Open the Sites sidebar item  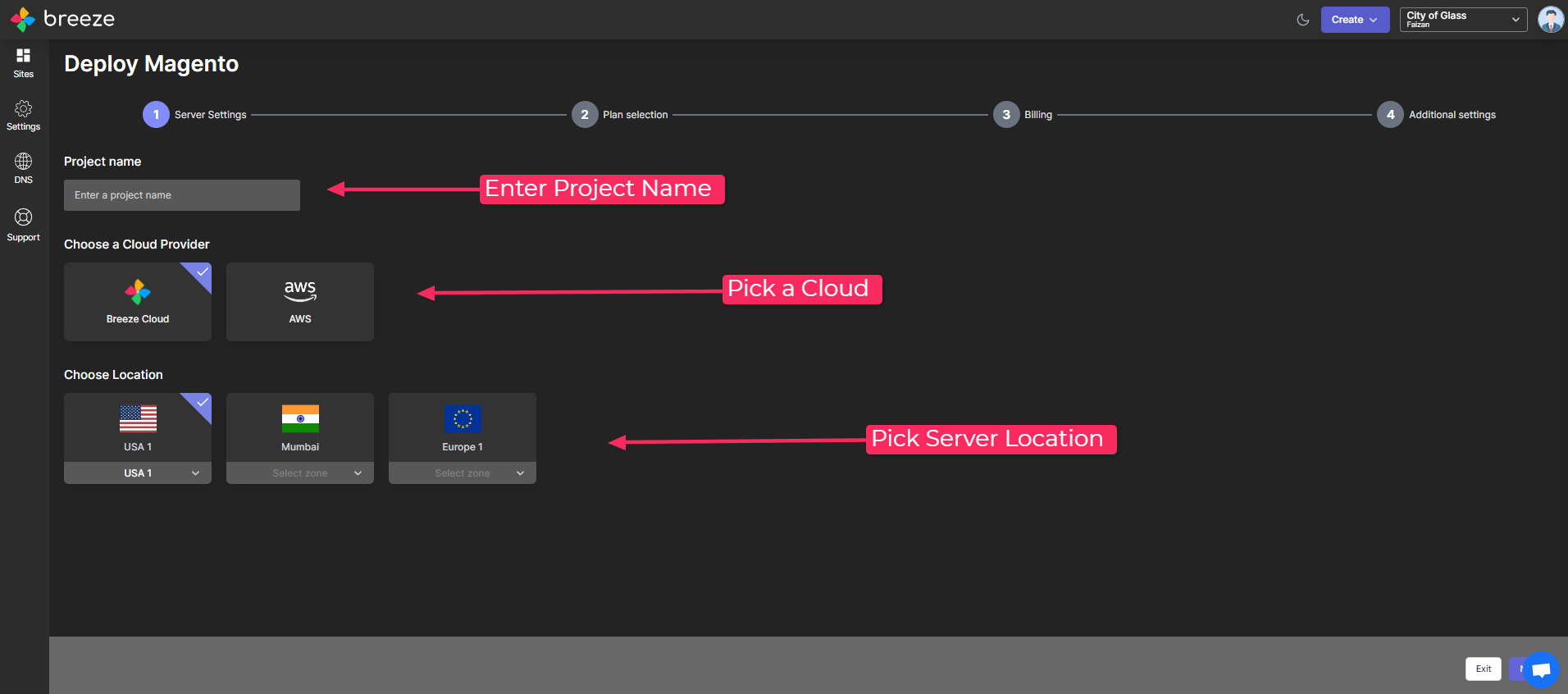click(x=23, y=63)
